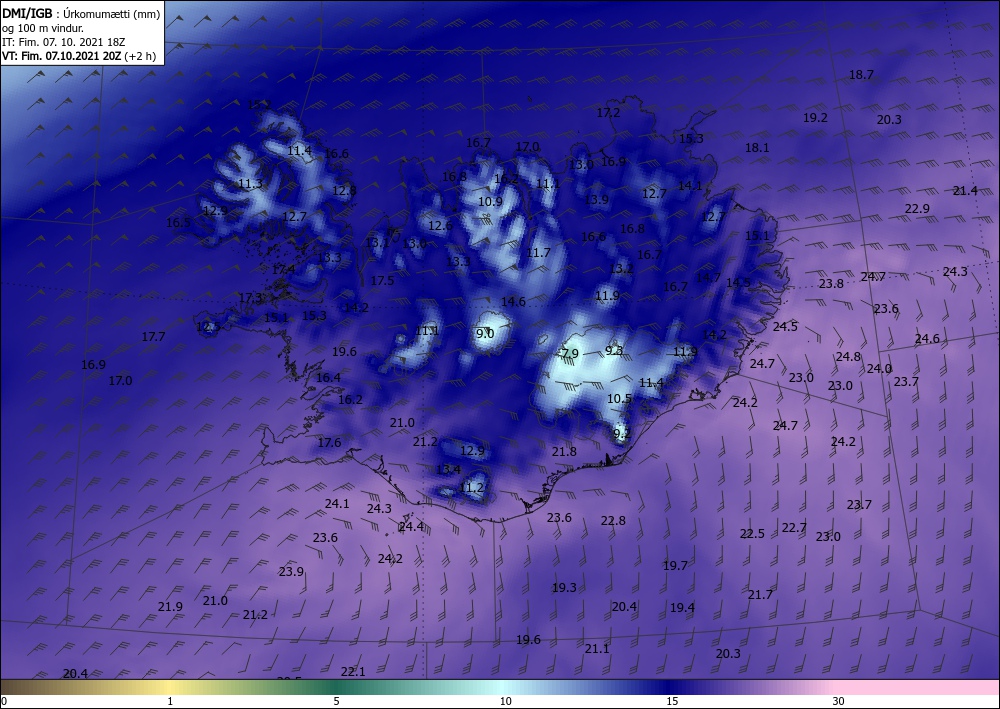This screenshot has width=1000, height=709.
Task: Click the 'VT: Fim. 07.10.2021 20Z (+2 h)' line
Action: pos(78,55)
